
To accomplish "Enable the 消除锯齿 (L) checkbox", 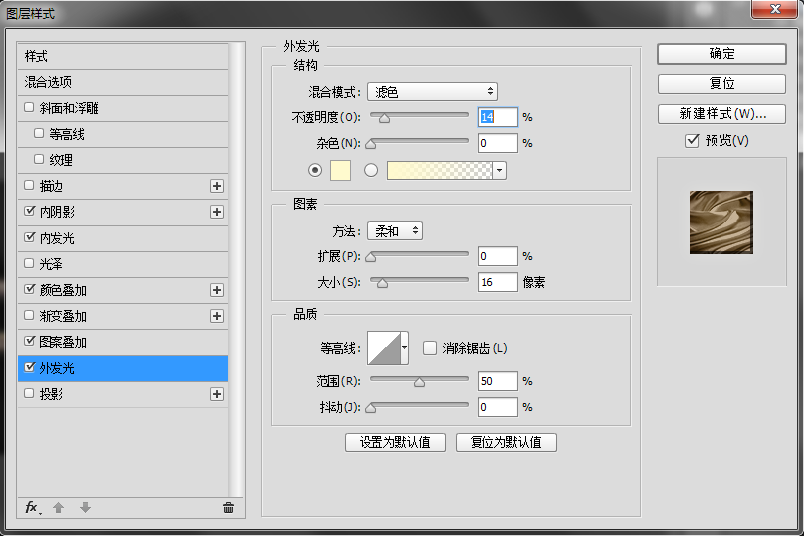I will [x=430, y=348].
